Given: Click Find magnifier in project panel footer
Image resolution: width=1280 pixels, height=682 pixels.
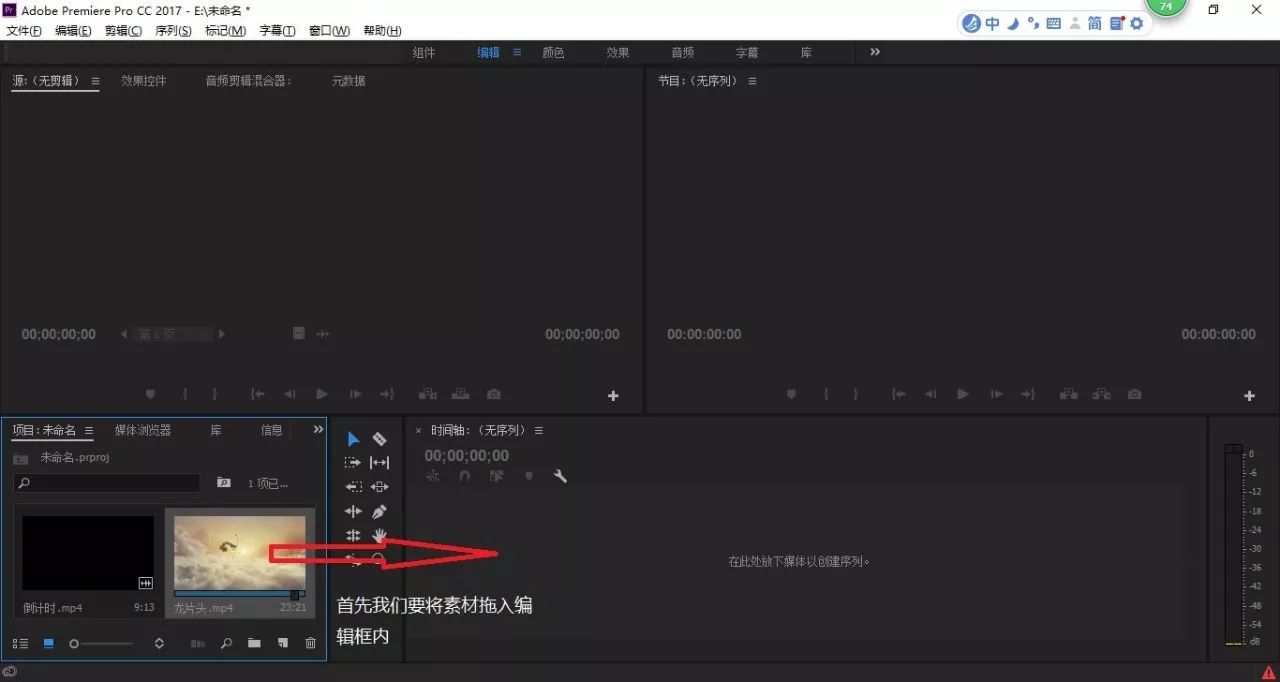Looking at the screenshot, I should (227, 643).
